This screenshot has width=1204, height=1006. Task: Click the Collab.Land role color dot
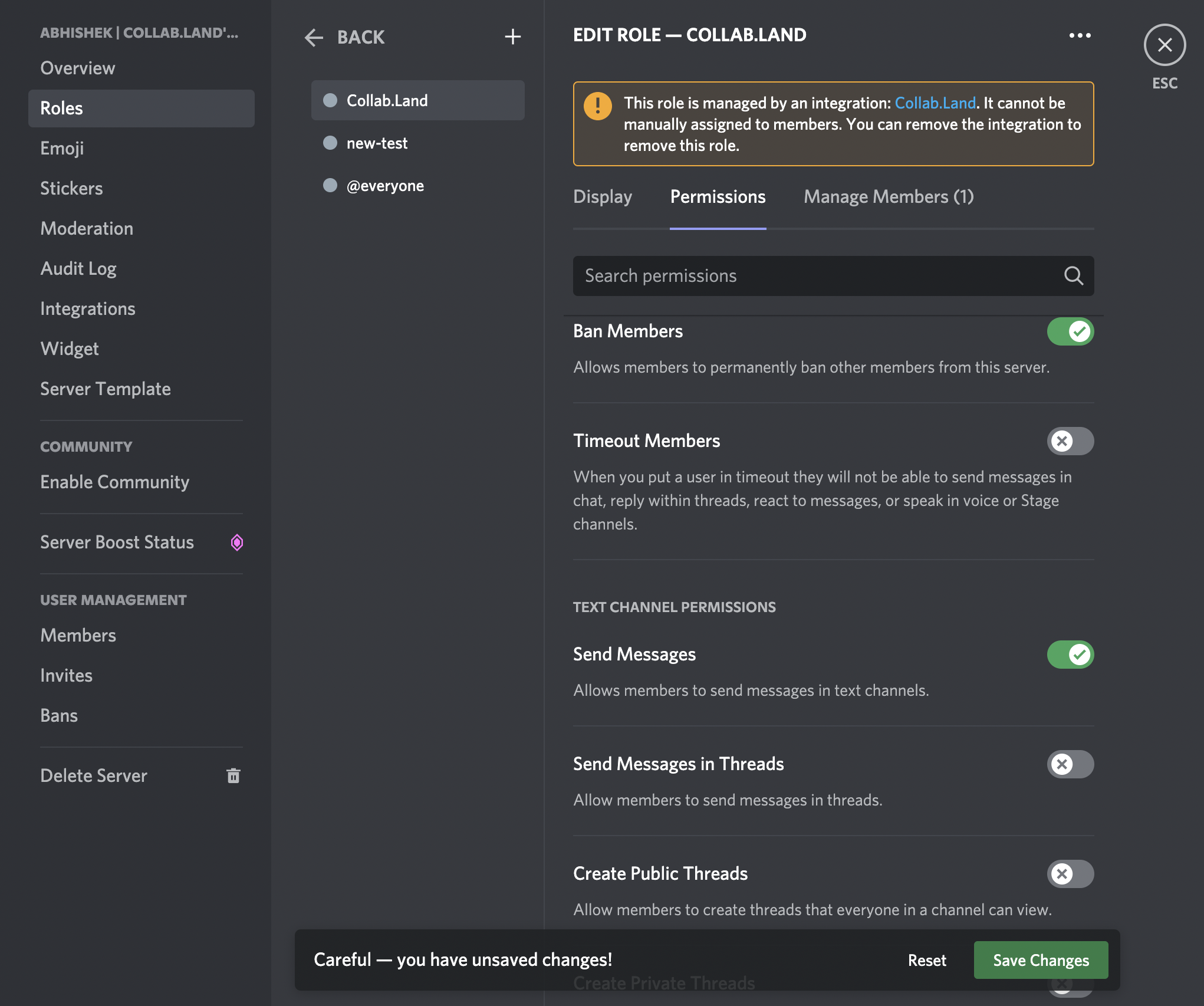click(x=330, y=100)
